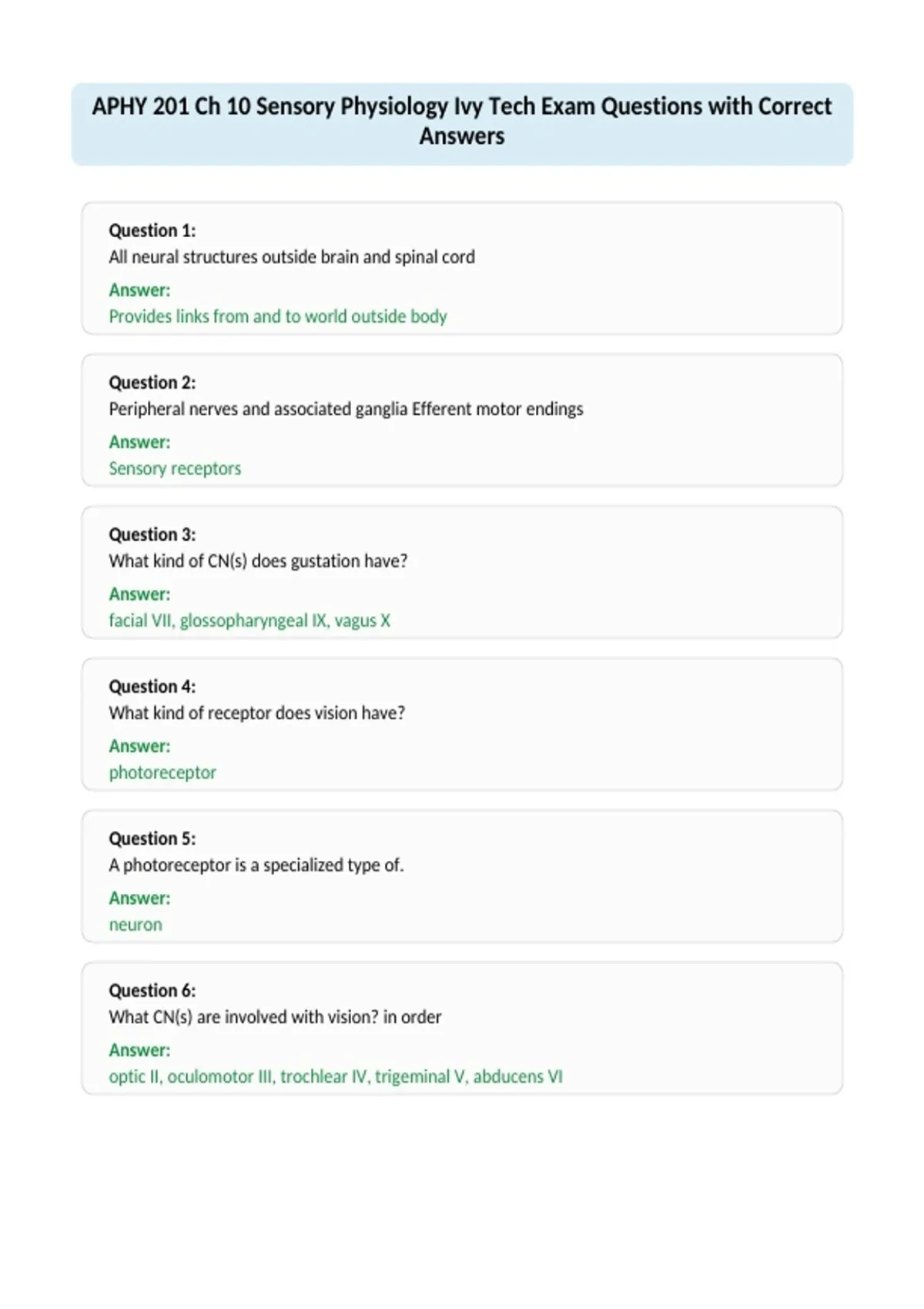Screen dimensions: 924x1309
Task: Select 'A photoreceptor is a specialized type of.'
Action: point(256,865)
